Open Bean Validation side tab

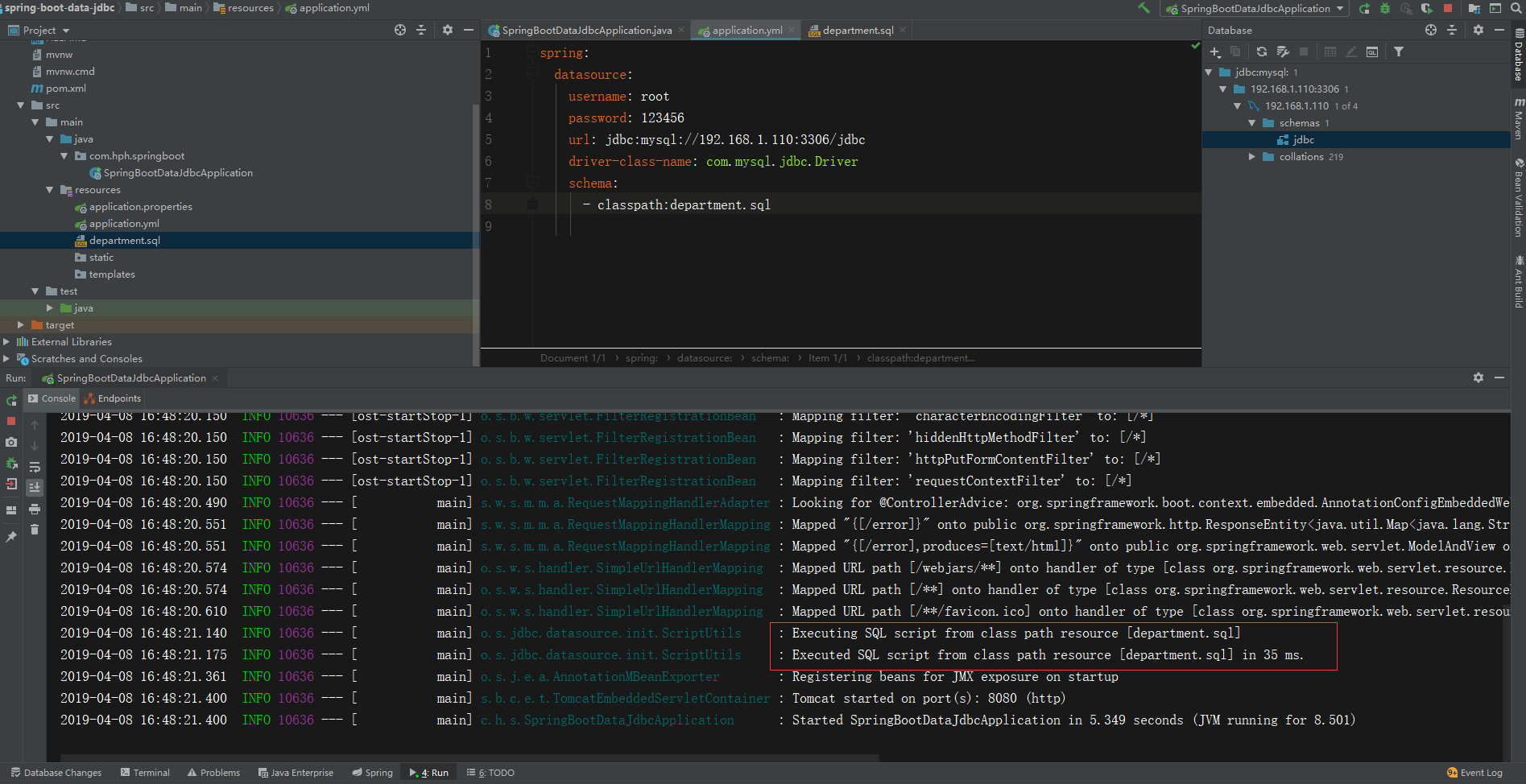(1519, 197)
